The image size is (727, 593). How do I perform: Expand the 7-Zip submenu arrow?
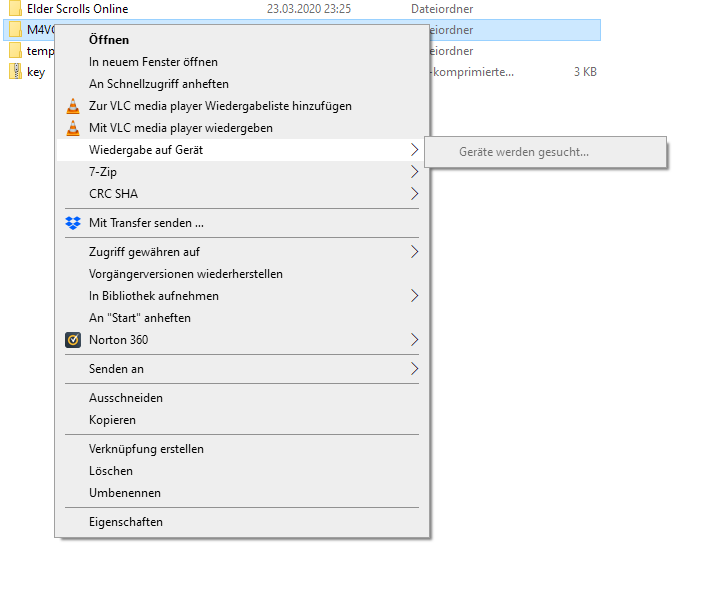pos(415,172)
